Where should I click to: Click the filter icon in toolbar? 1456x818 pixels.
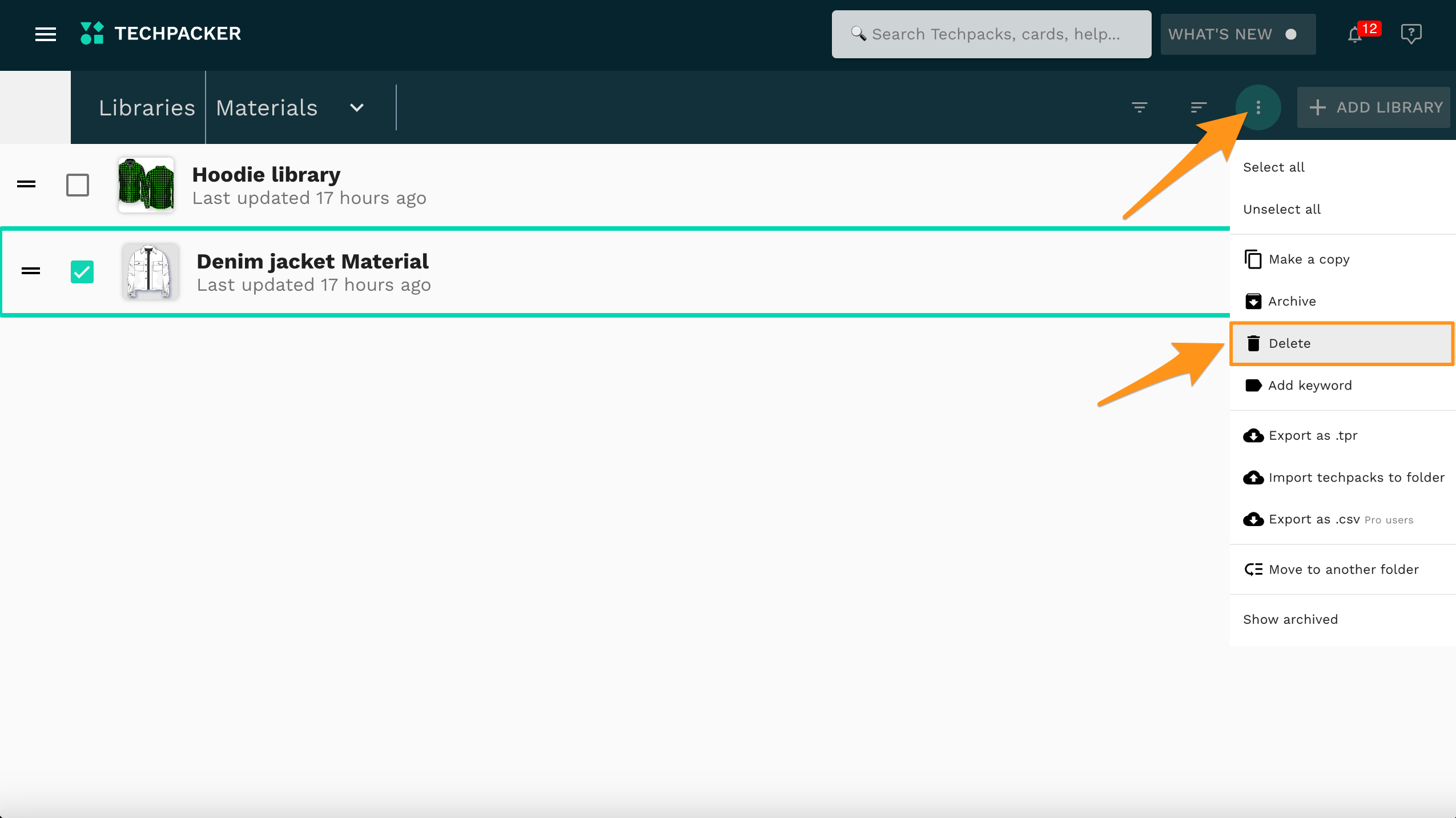pyautogui.click(x=1140, y=107)
